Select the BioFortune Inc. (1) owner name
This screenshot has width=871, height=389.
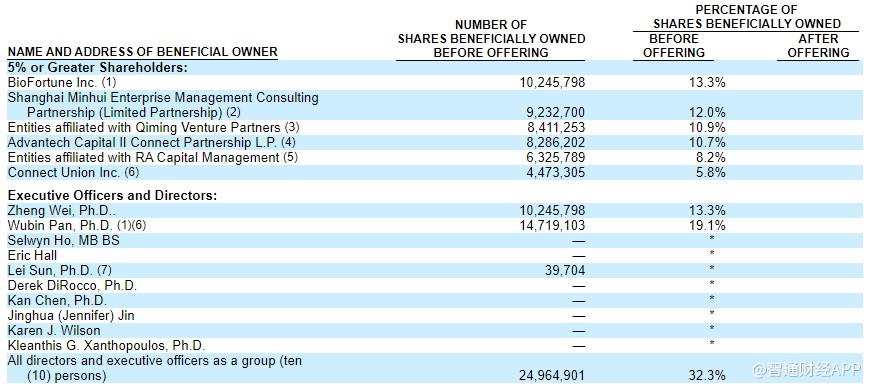point(62,82)
